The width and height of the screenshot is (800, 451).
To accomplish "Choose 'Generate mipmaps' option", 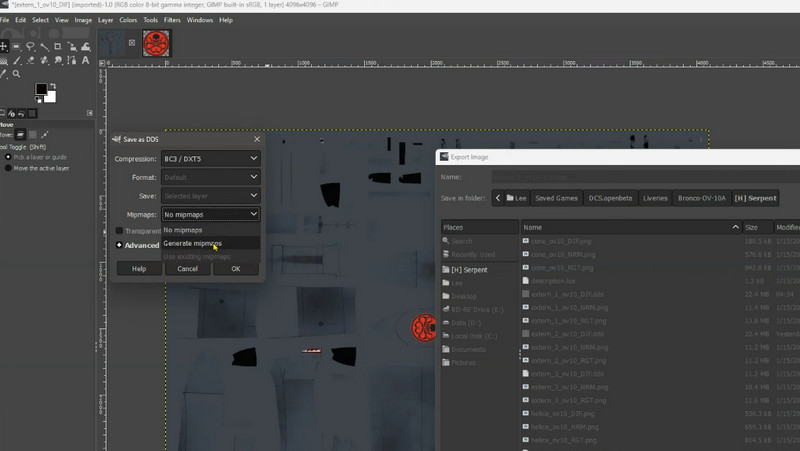I will [211, 243].
